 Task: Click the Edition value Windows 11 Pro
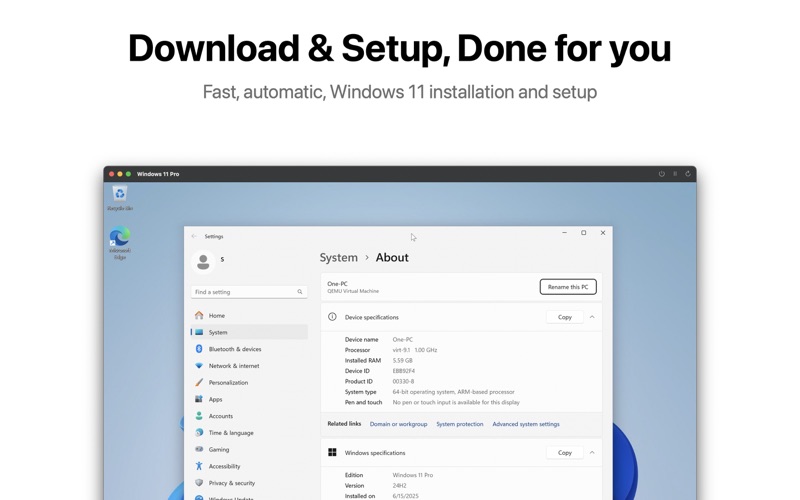(x=413, y=475)
